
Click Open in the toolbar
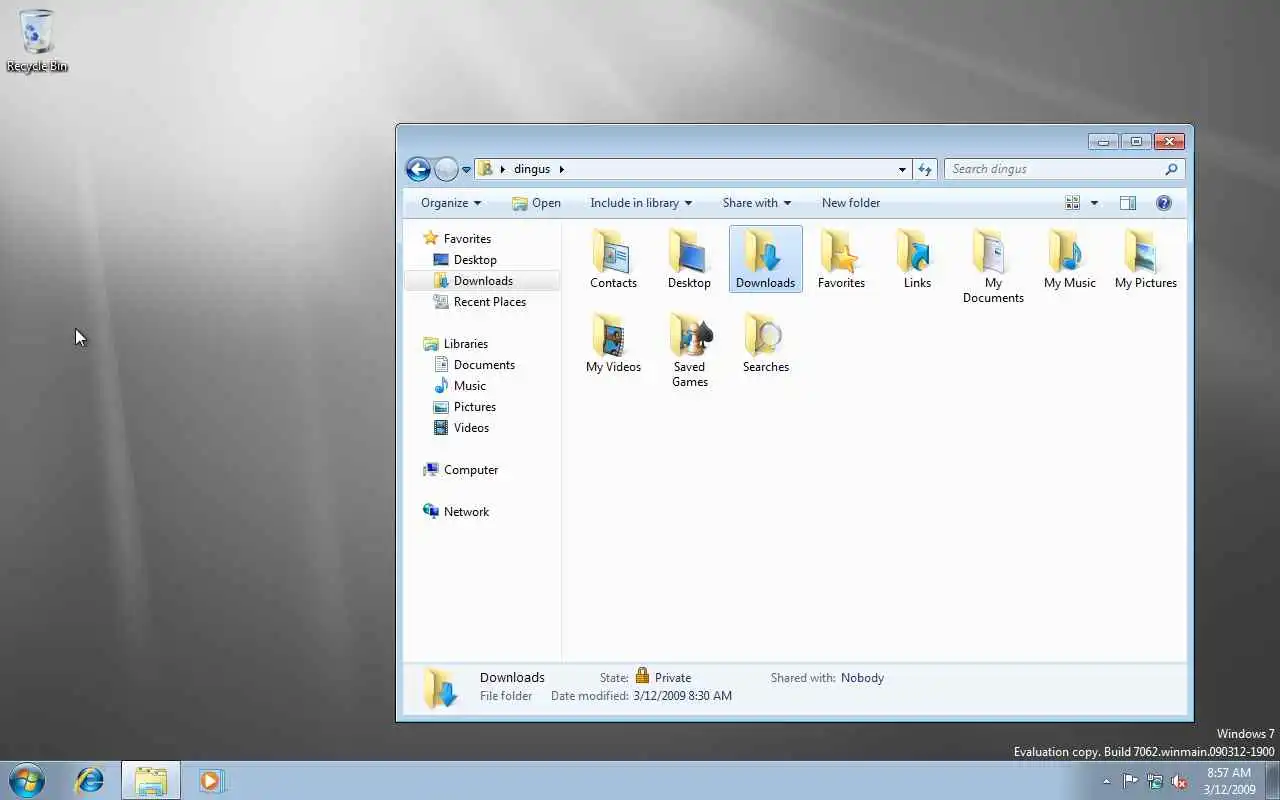536,203
